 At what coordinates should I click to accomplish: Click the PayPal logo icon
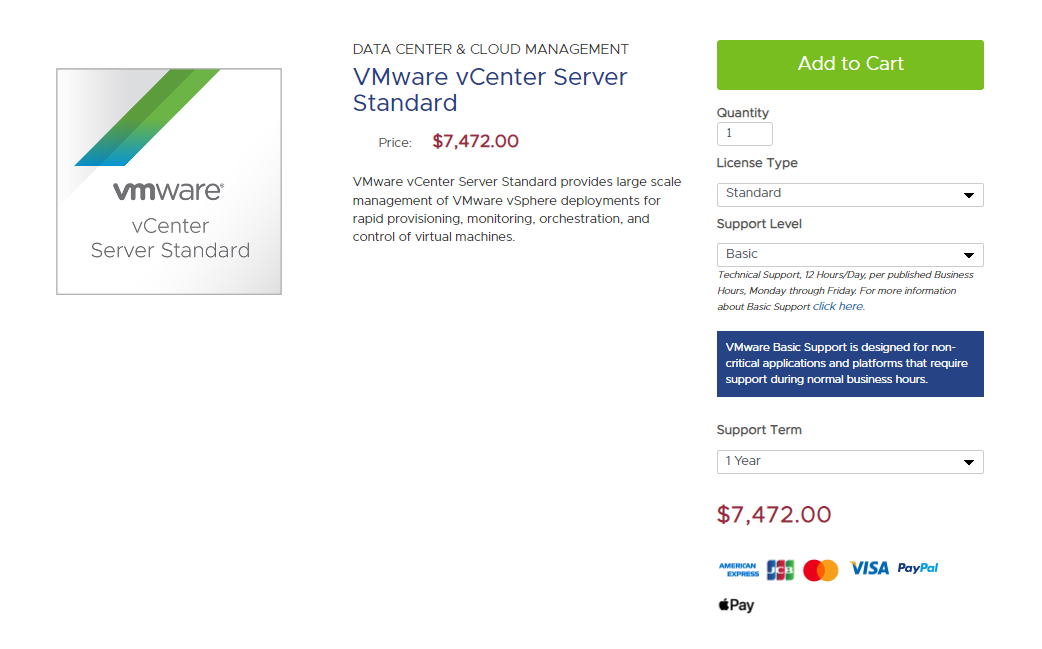(918, 568)
